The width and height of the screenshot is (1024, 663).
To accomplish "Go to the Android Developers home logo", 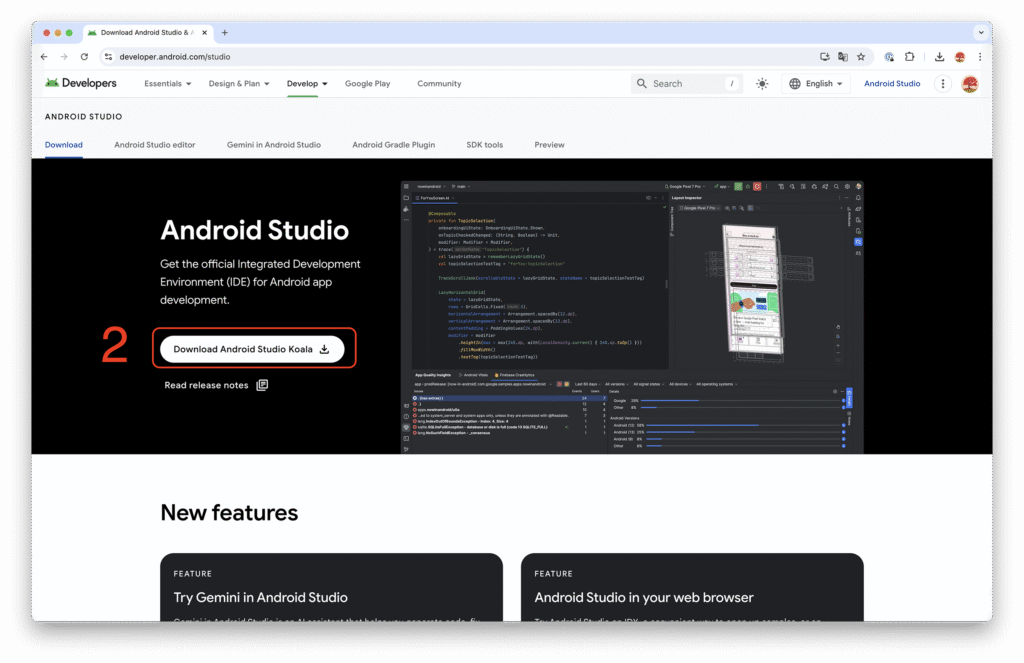I will click(x=81, y=83).
